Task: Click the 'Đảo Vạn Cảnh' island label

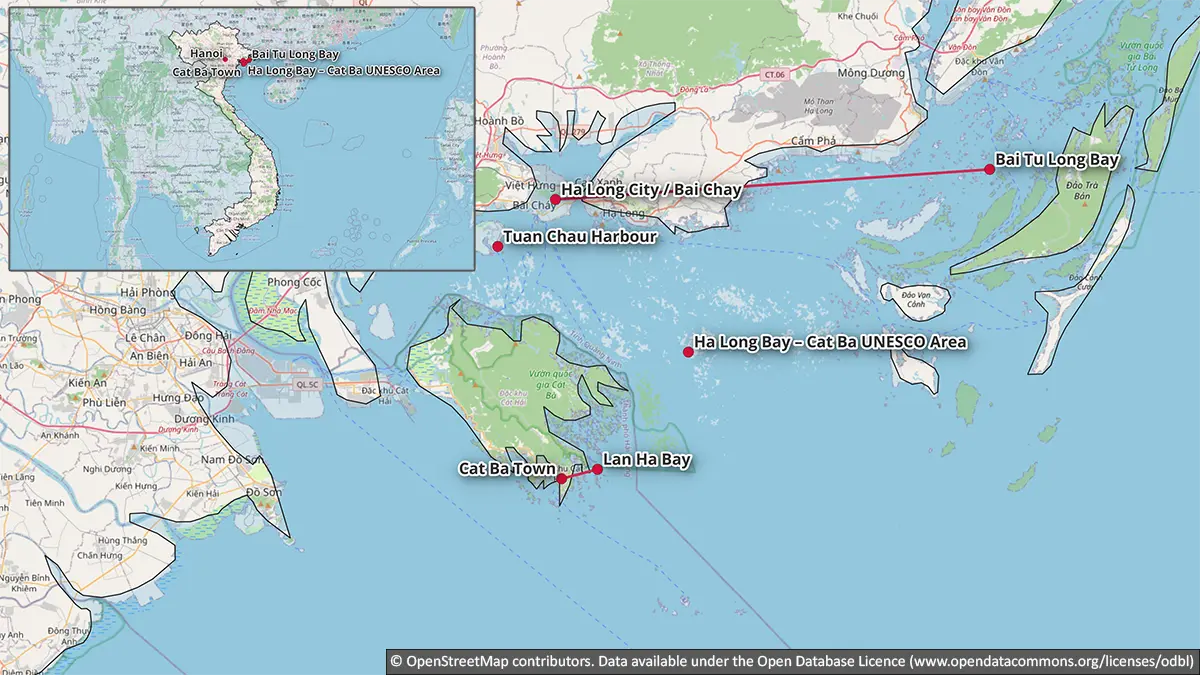Action: tap(917, 299)
